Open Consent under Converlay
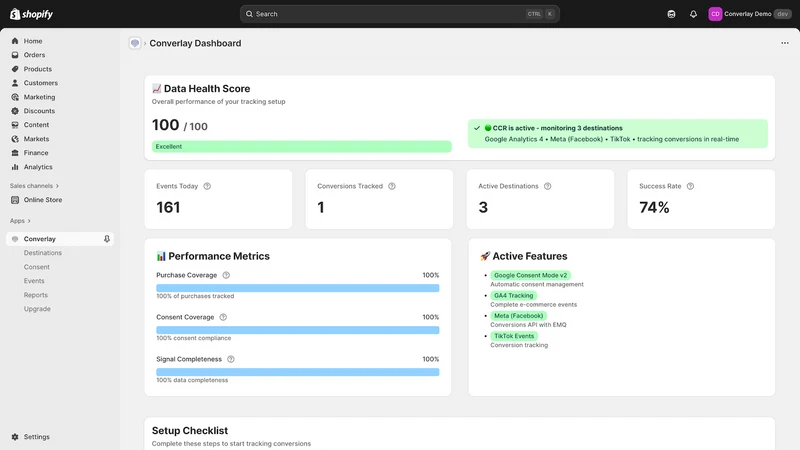The height and width of the screenshot is (450, 800). (x=37, y=267)
